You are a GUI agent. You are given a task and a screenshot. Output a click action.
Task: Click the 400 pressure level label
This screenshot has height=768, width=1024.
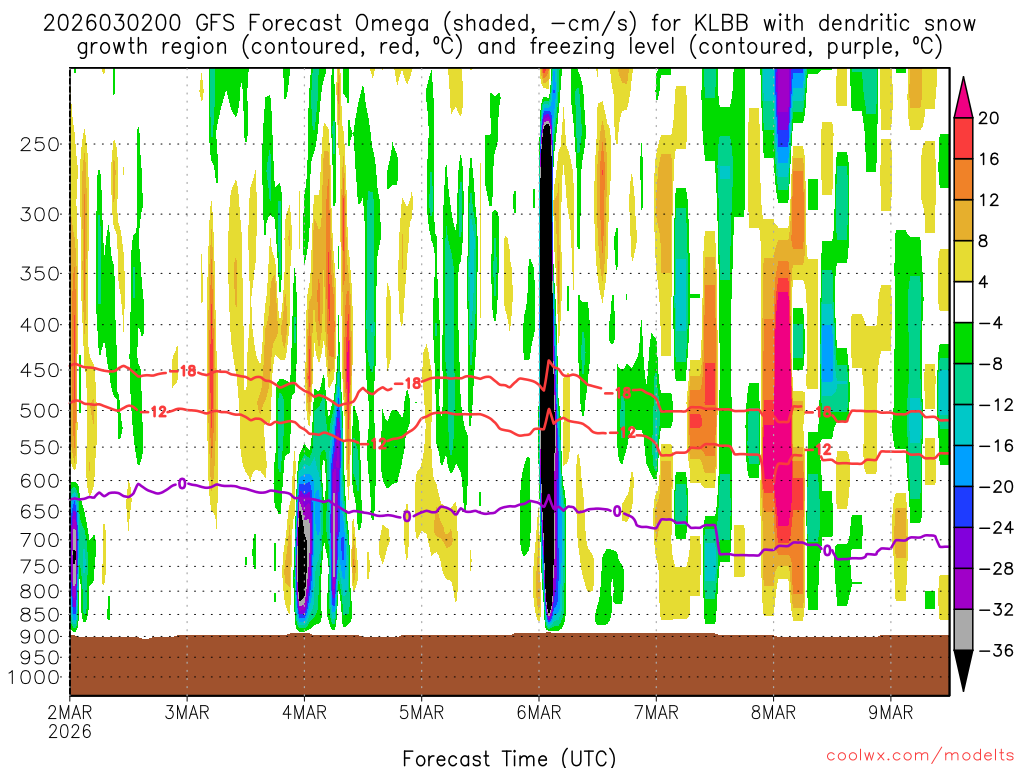pyautogui.click(x=40, y=325)
